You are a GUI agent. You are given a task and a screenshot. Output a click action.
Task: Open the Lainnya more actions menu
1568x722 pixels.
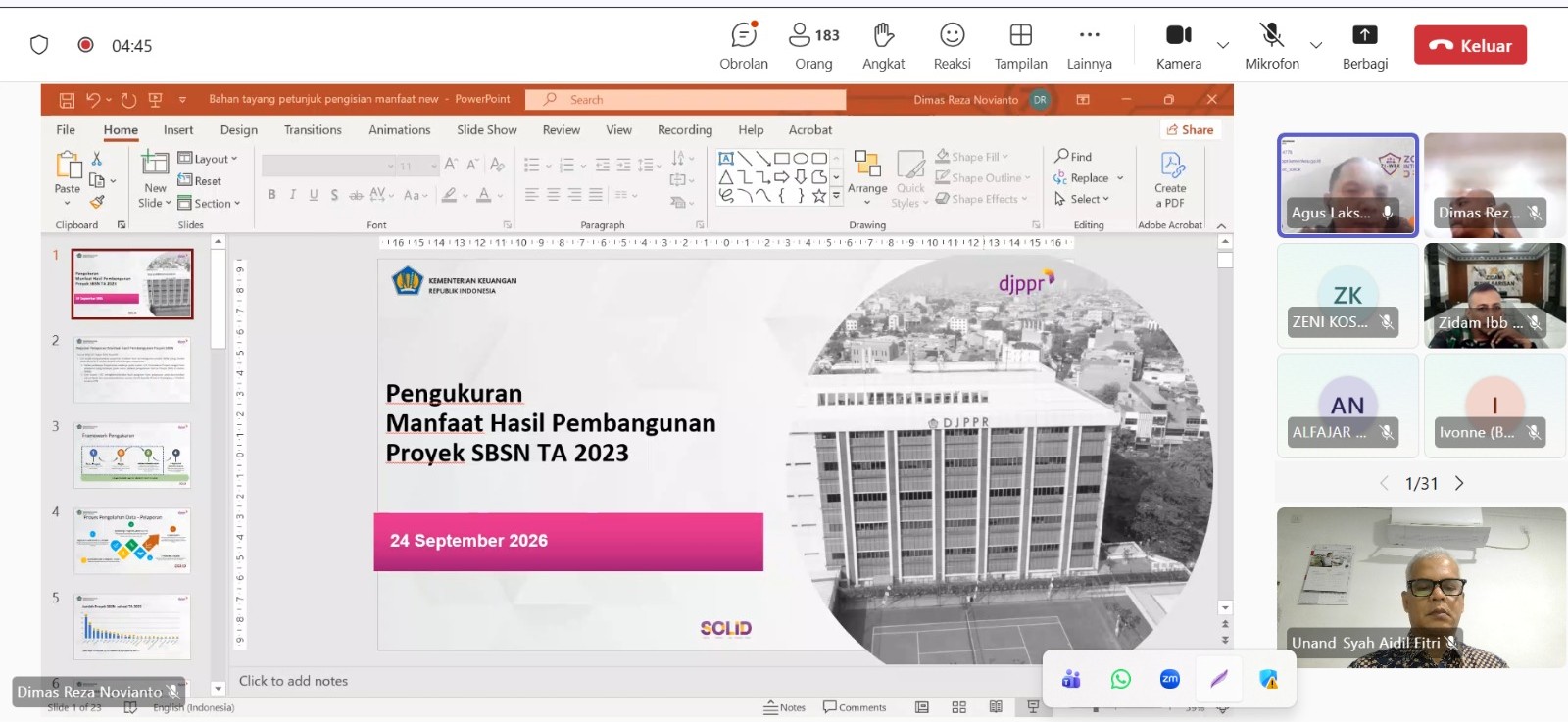1089,46
